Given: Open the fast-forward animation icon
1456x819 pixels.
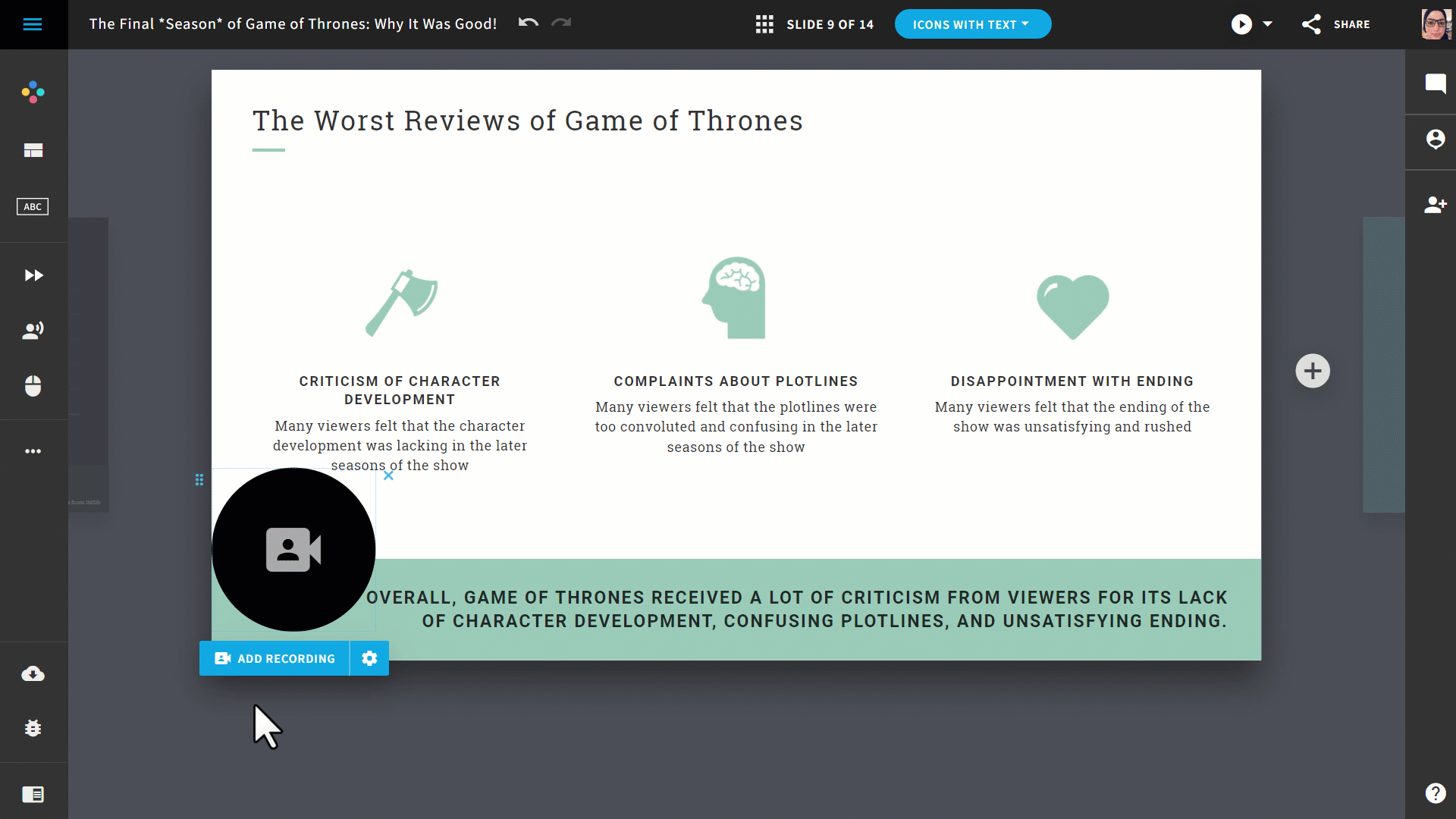Looking at the screenshot, I should pos(33,275).
